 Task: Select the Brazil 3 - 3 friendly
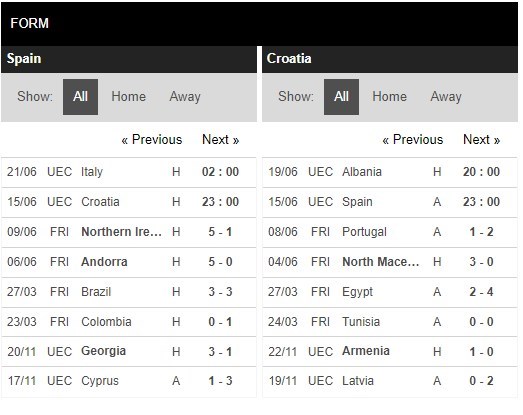point(129,292)
